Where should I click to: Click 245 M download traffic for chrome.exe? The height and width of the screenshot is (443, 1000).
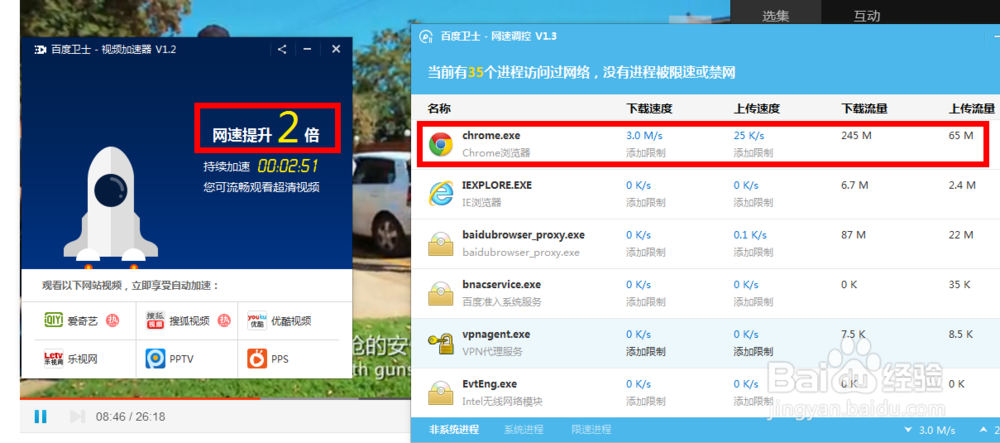point(856,136)
